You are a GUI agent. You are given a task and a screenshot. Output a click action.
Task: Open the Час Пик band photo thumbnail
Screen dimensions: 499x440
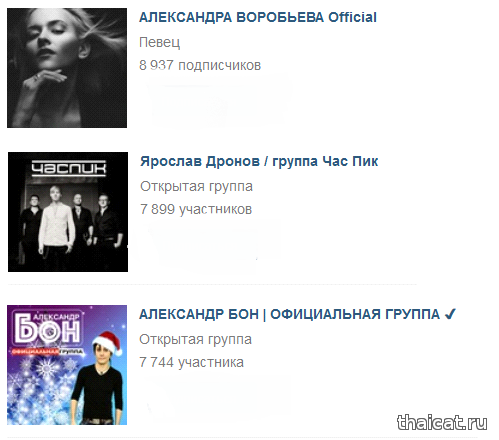tap(68, 212)
